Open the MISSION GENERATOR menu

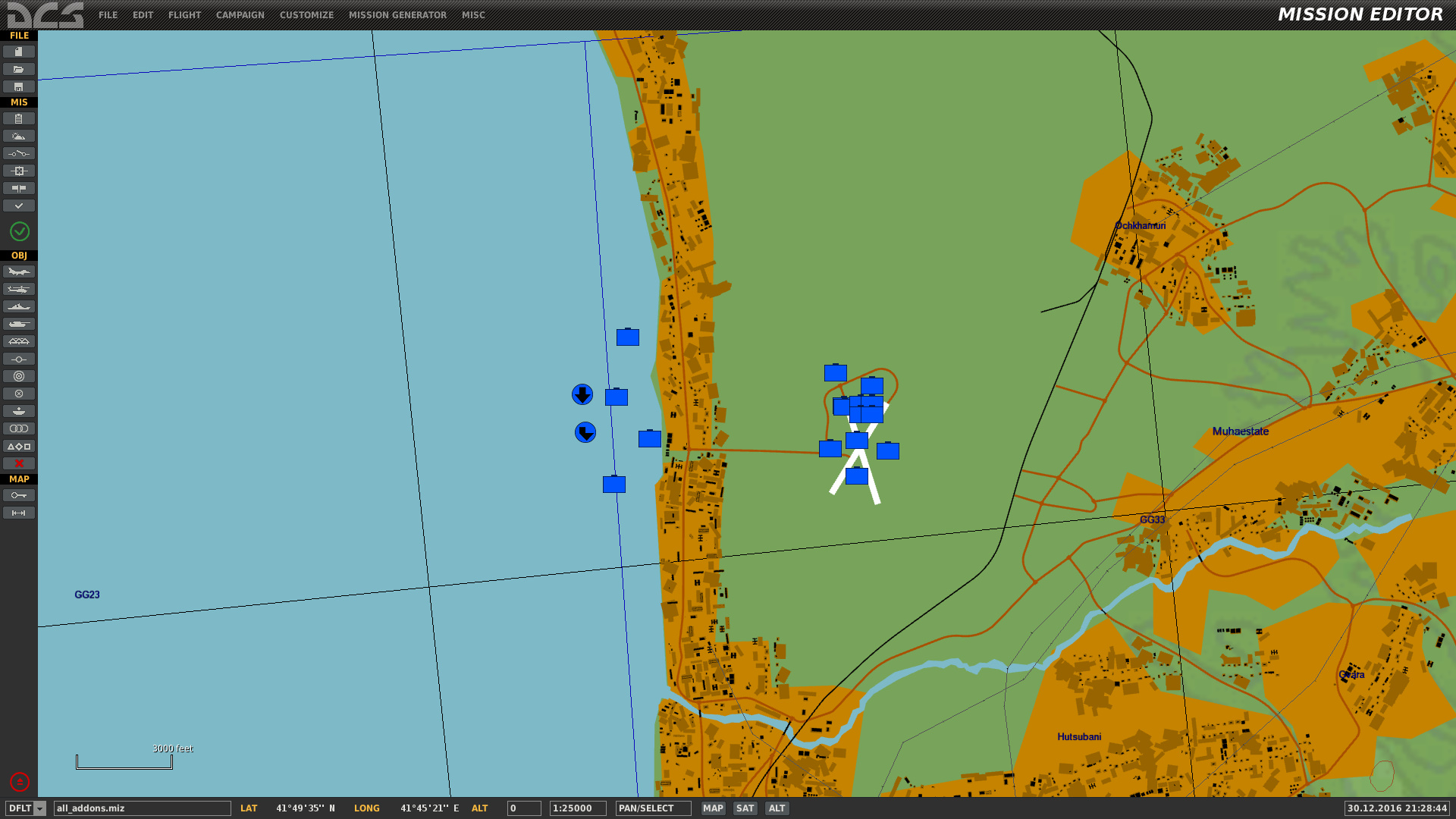397,15
